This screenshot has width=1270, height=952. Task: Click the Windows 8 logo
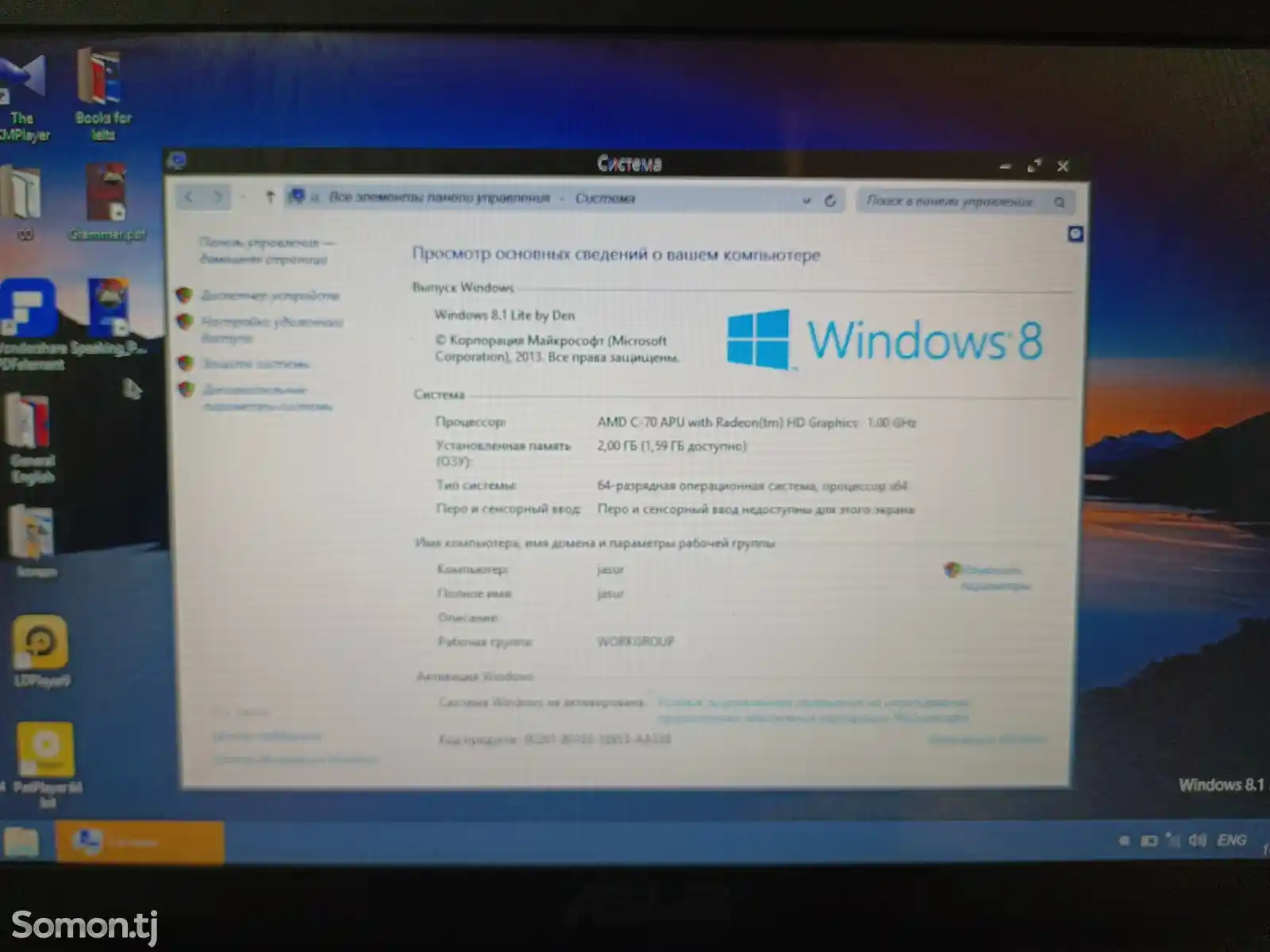point(884,340)
